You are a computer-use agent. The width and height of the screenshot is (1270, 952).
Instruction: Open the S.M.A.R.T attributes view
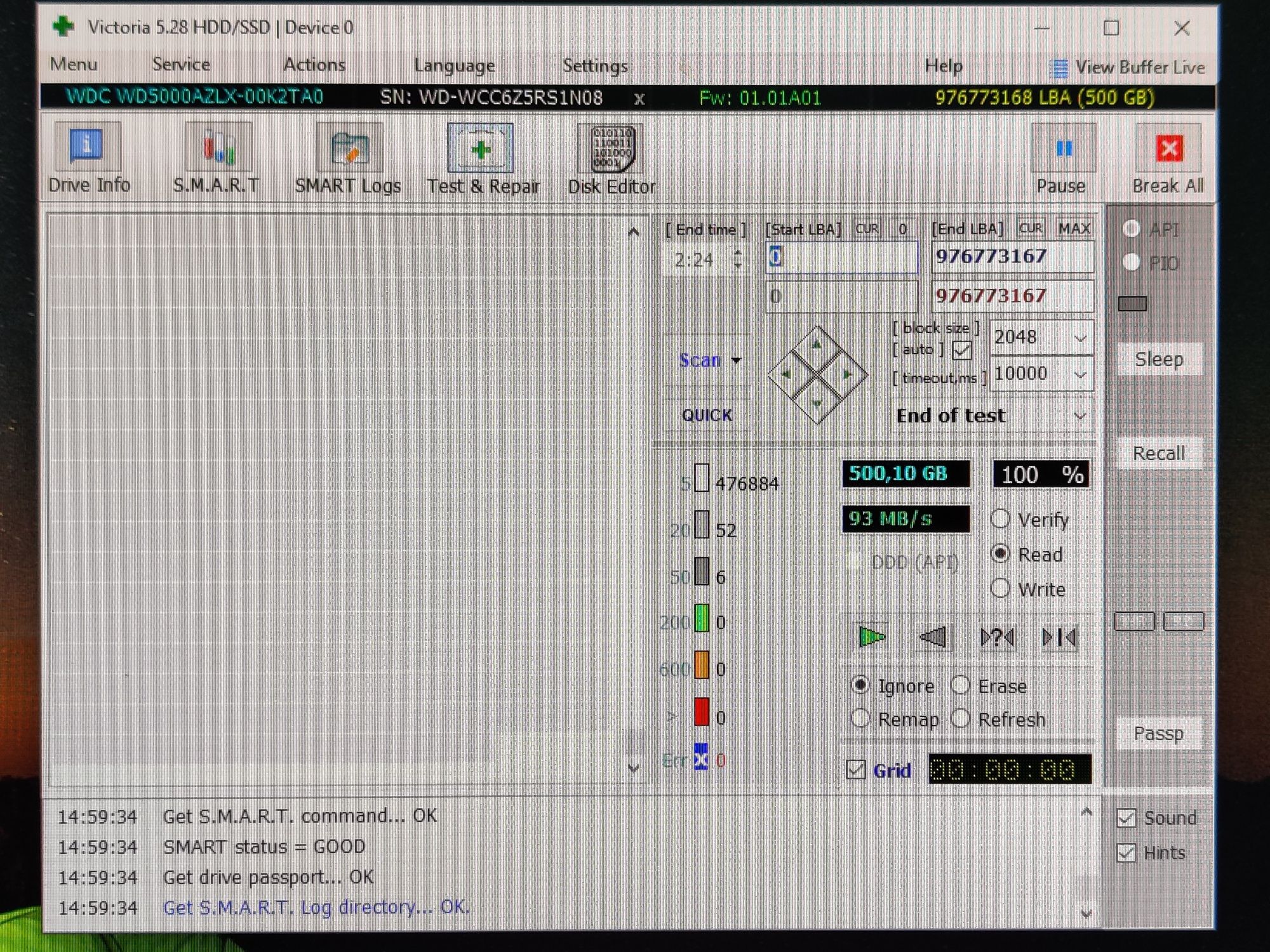point(218,147)
